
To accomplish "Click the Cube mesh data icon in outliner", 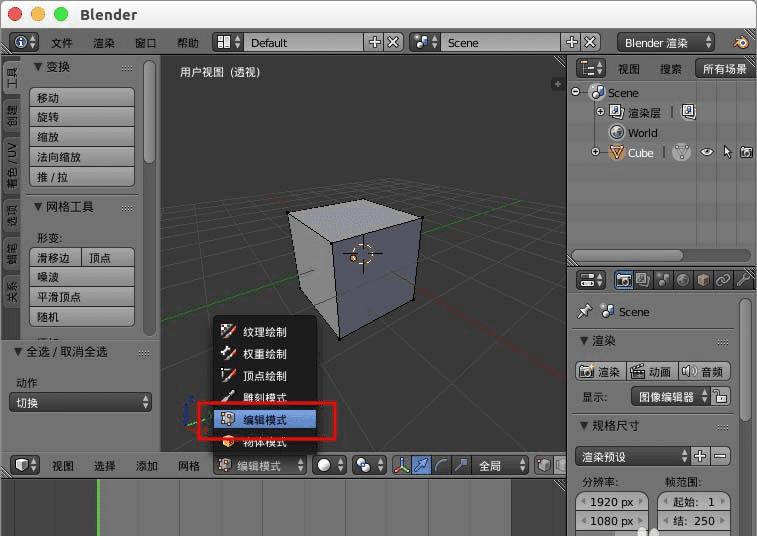I will pos(681,153).
